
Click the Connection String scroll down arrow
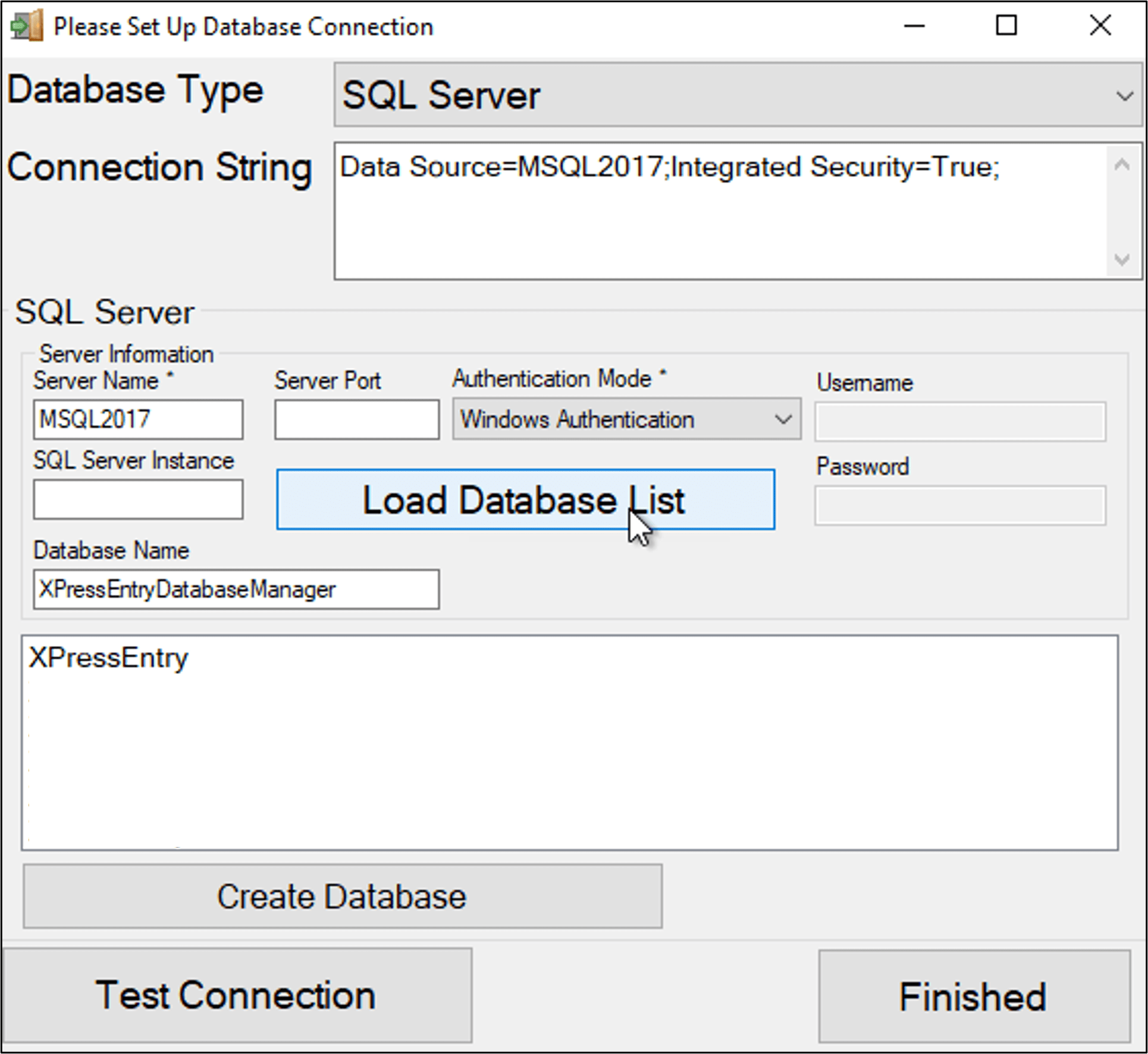(1122, 259)
